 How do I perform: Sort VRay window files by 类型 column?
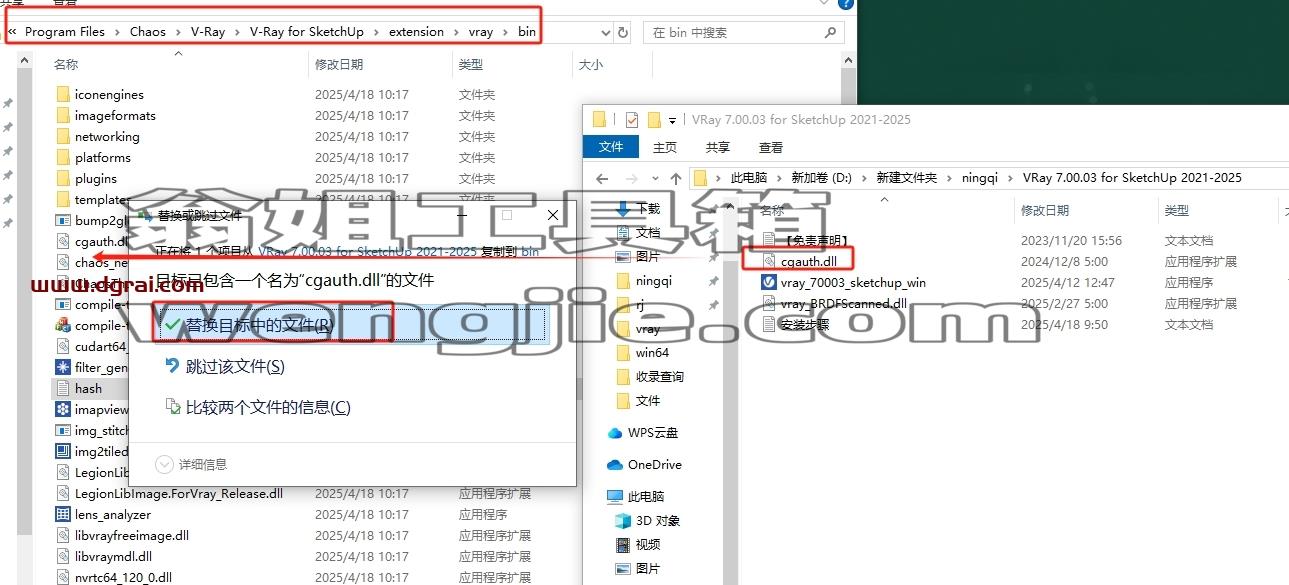pos(1177,210)
